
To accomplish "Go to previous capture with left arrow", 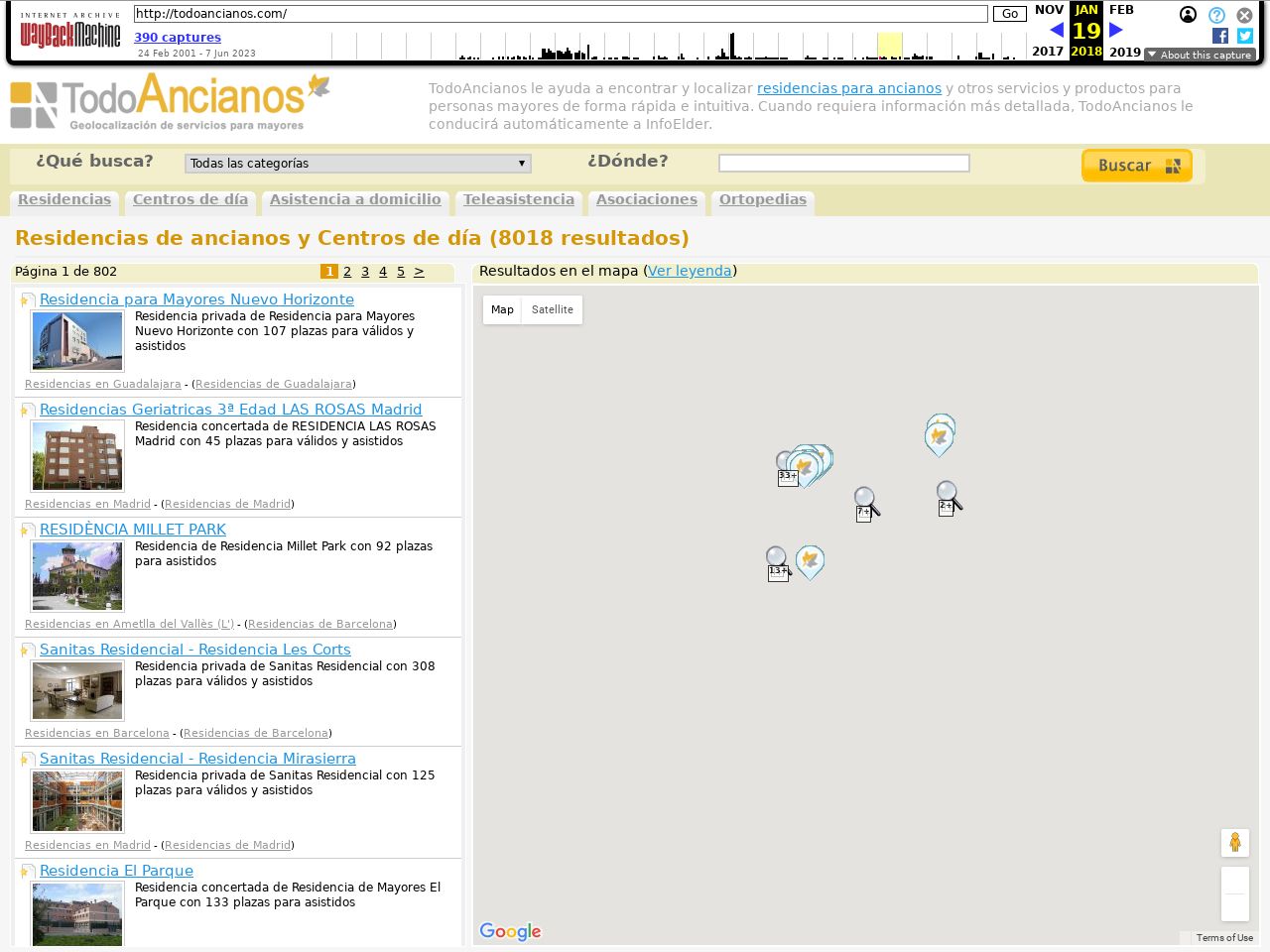I will [x=1056, y=30].
